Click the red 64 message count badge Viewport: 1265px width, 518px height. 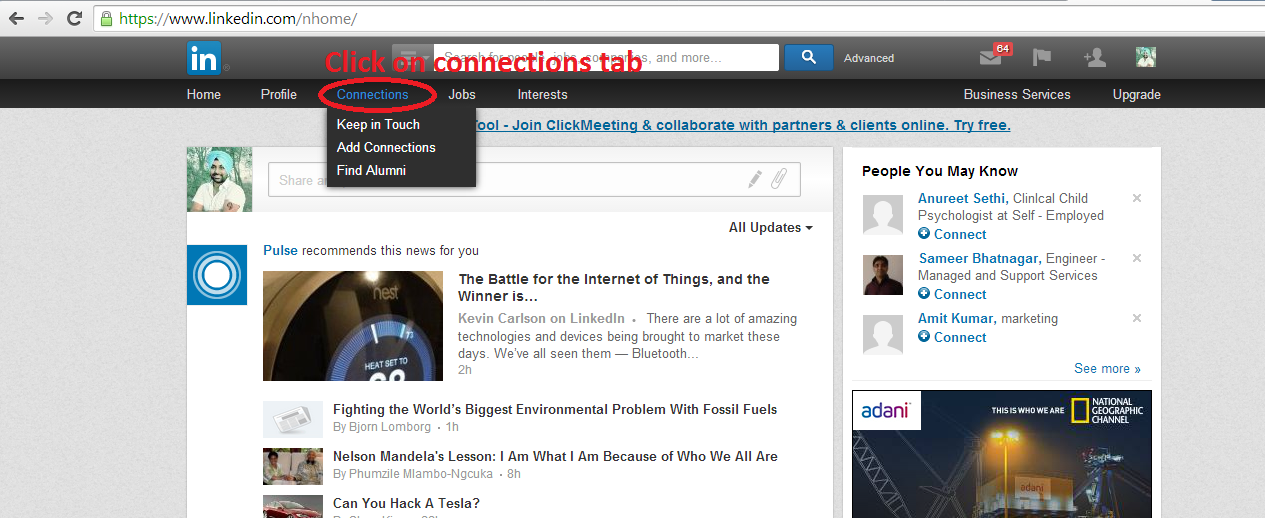(1002, 48)
